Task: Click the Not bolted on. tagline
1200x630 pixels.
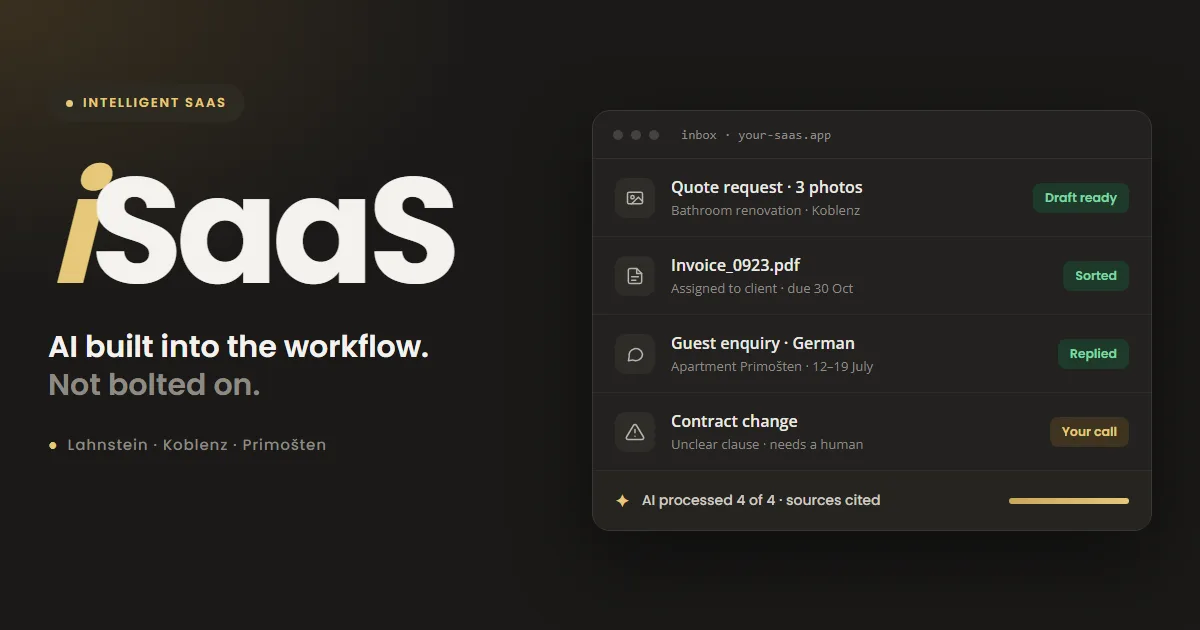Action: (x=155, y=385)
